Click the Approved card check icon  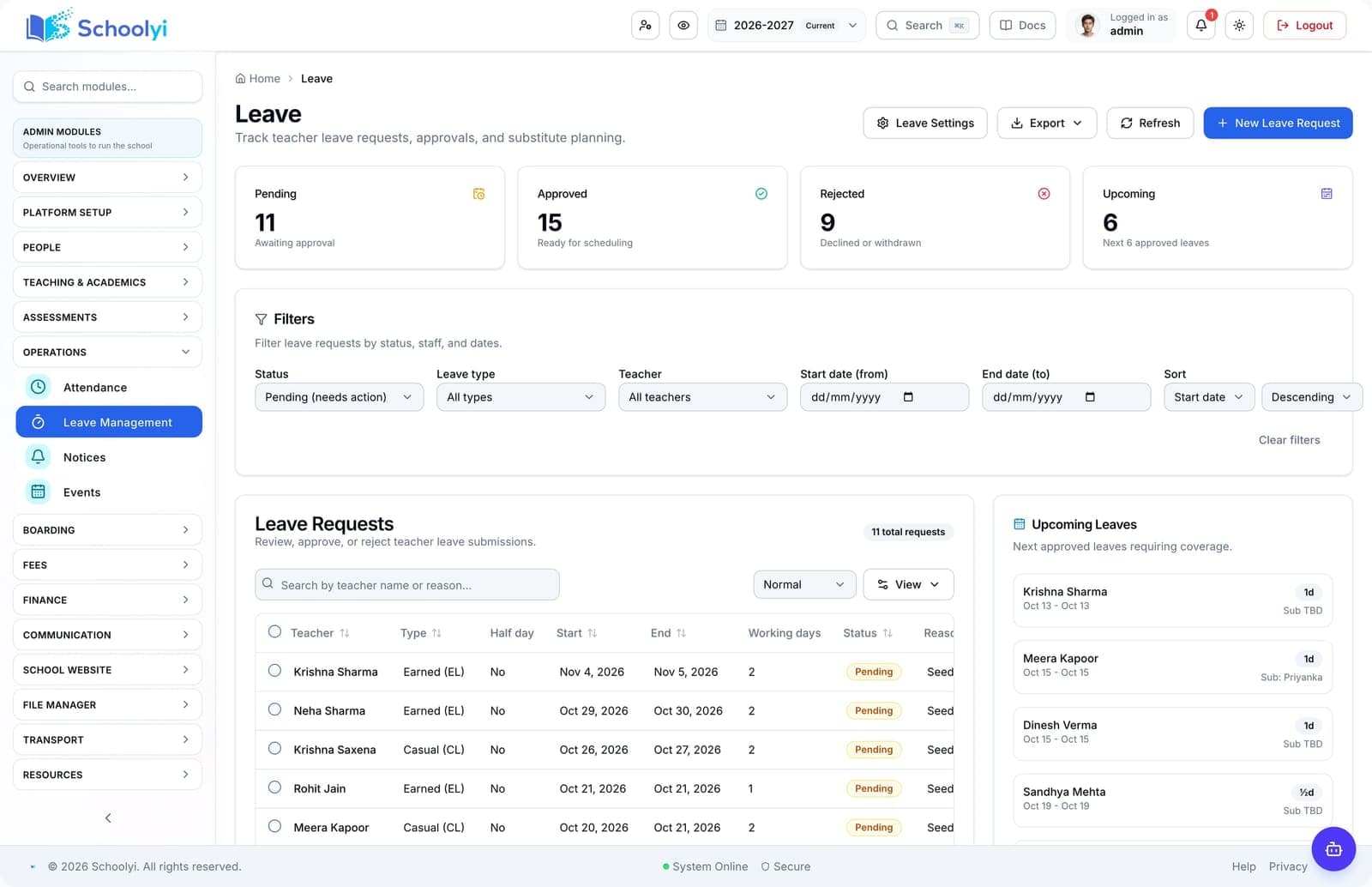click(x=761, y=194)
